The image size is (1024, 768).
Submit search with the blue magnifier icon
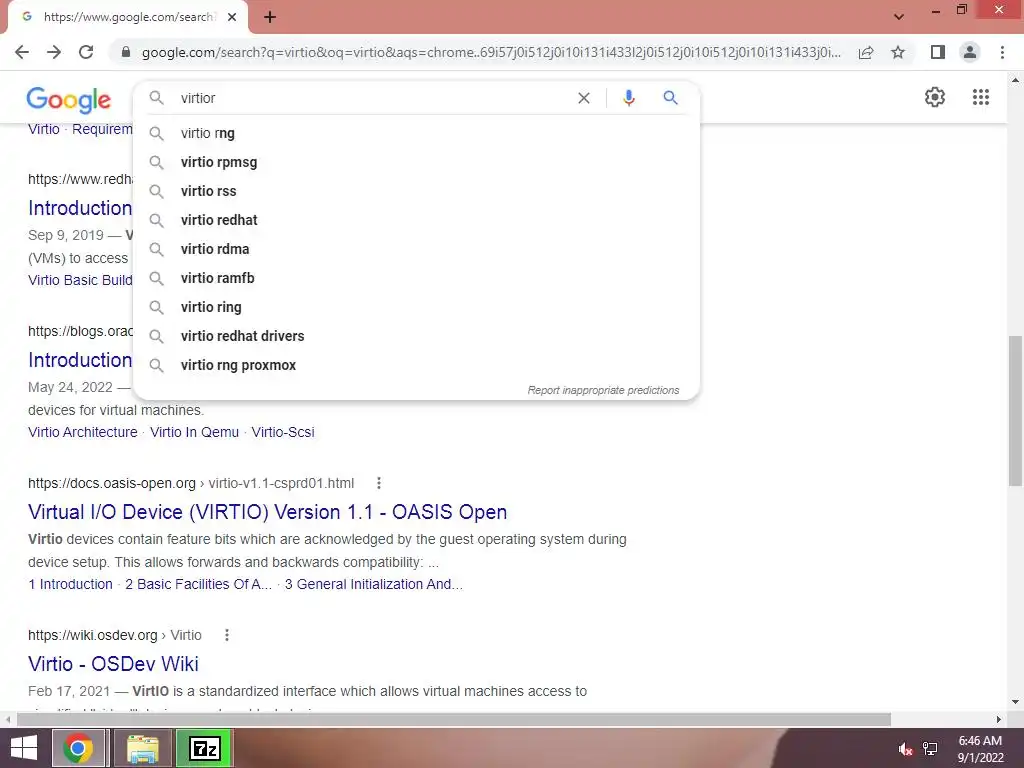[670, 98]
